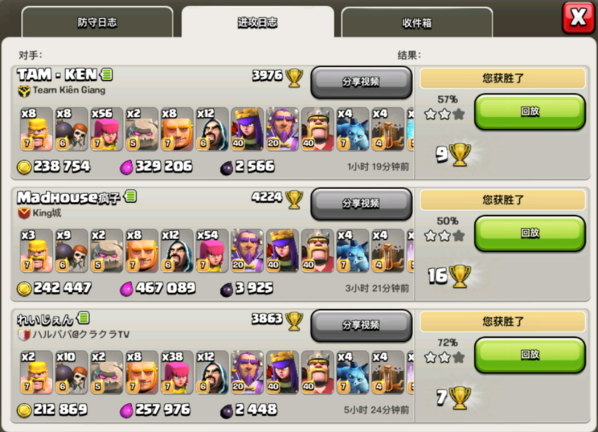Screen dimensions: 598x432
Task: Replay the MadHouse attack with 回放
Action: (530, 233)
